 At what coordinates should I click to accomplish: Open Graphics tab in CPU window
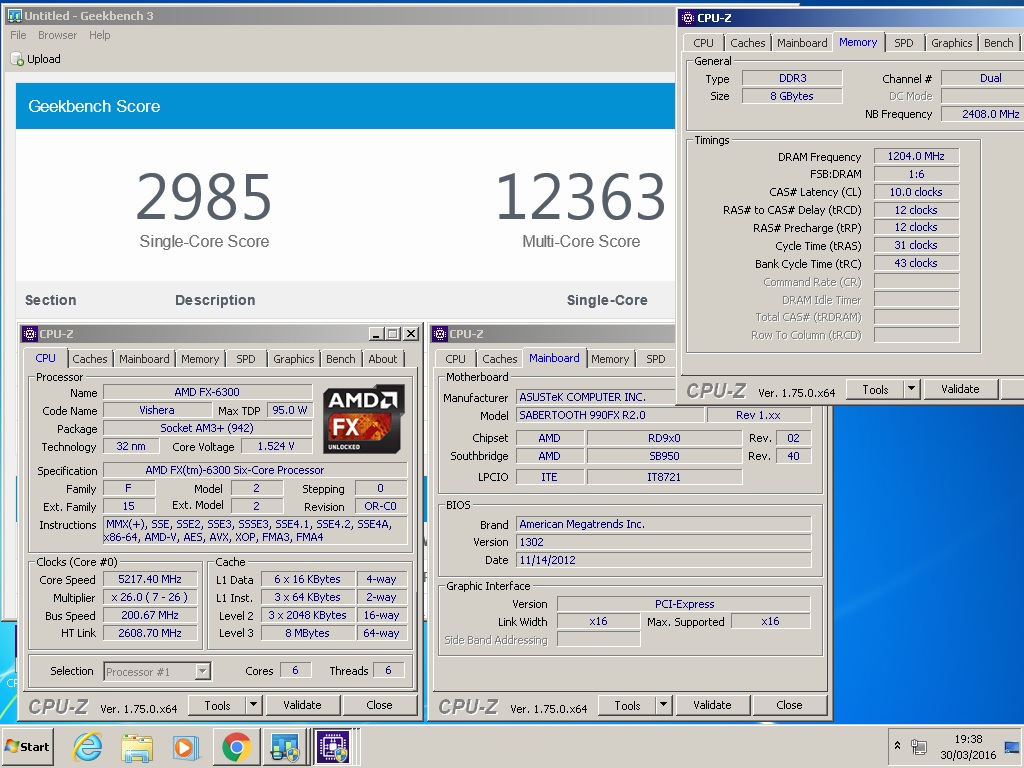click(293, 359)
